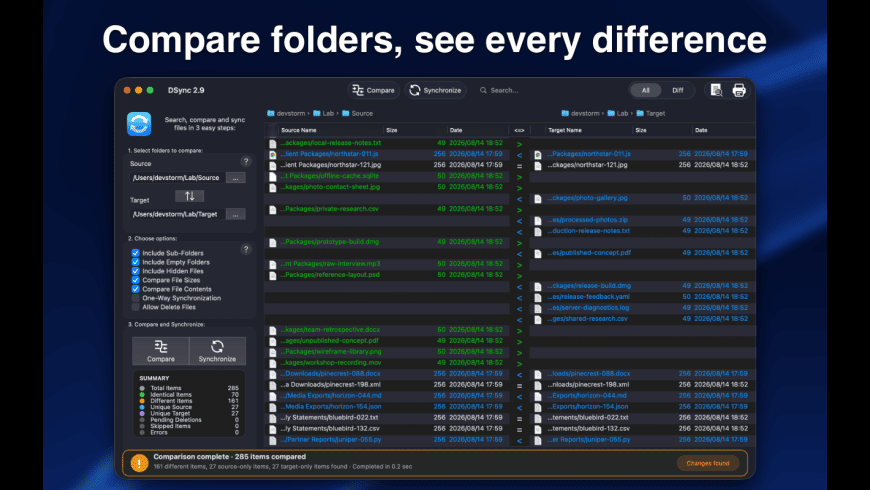Image resolution: width=870 pixels, height=490 pixels.
Task: Click Source Name column header
Action: tap(299, 130)
